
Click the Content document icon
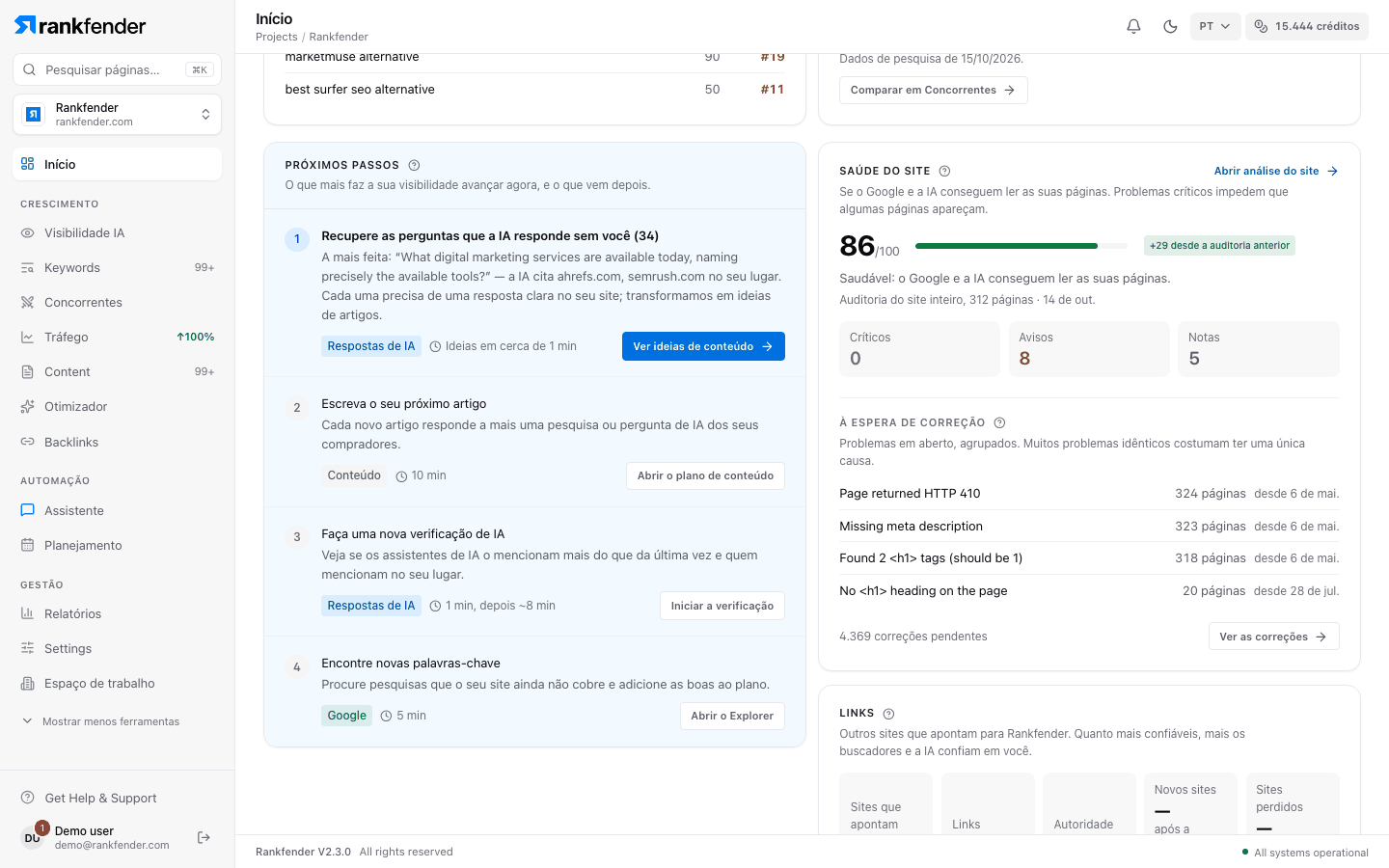click(x=27, y=371)
